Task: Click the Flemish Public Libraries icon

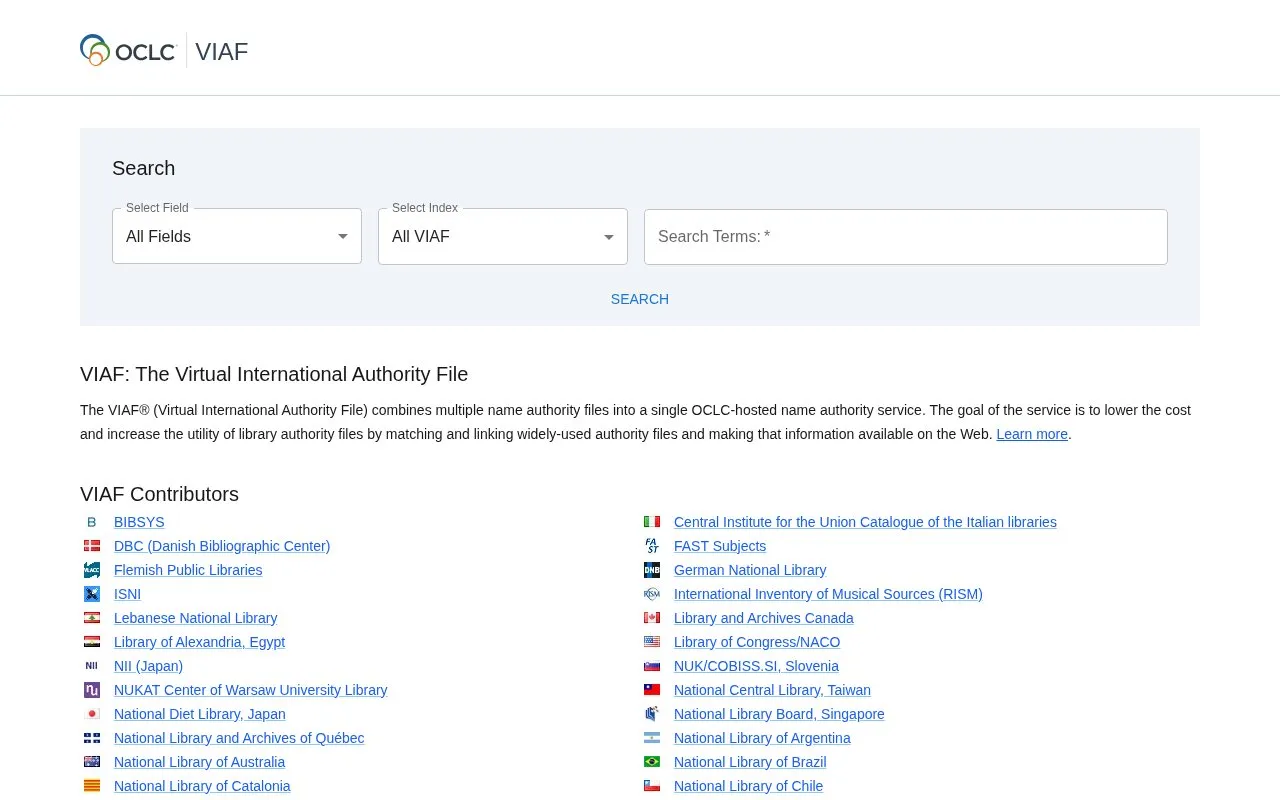Action: [x=92, y=570]
